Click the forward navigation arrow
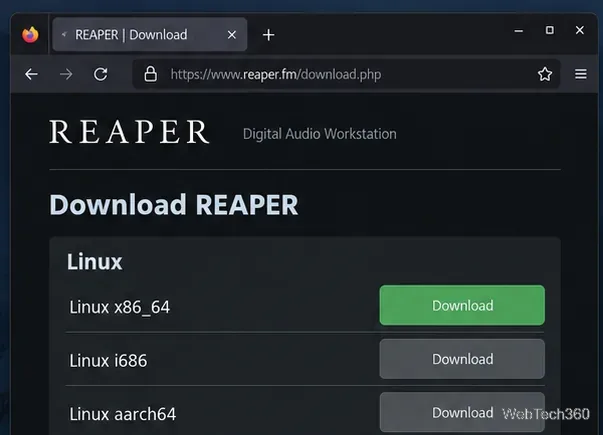The height and width of the screenshot is (435, 603). [66, 74]
